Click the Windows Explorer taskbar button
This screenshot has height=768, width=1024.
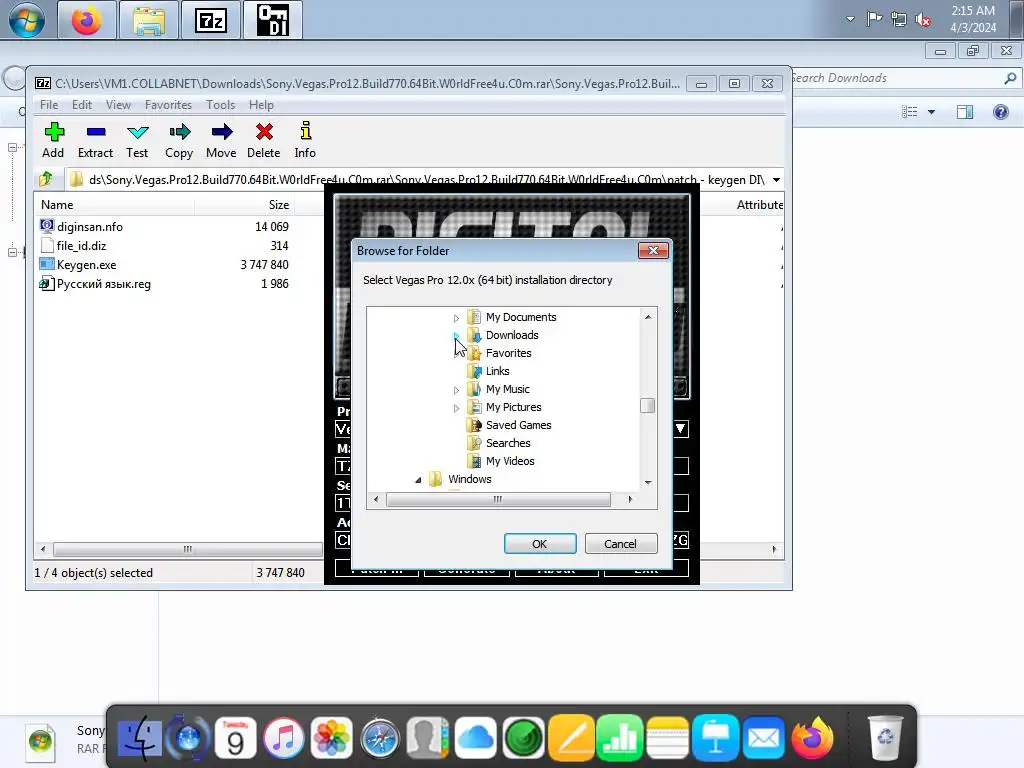coord(149,20)
